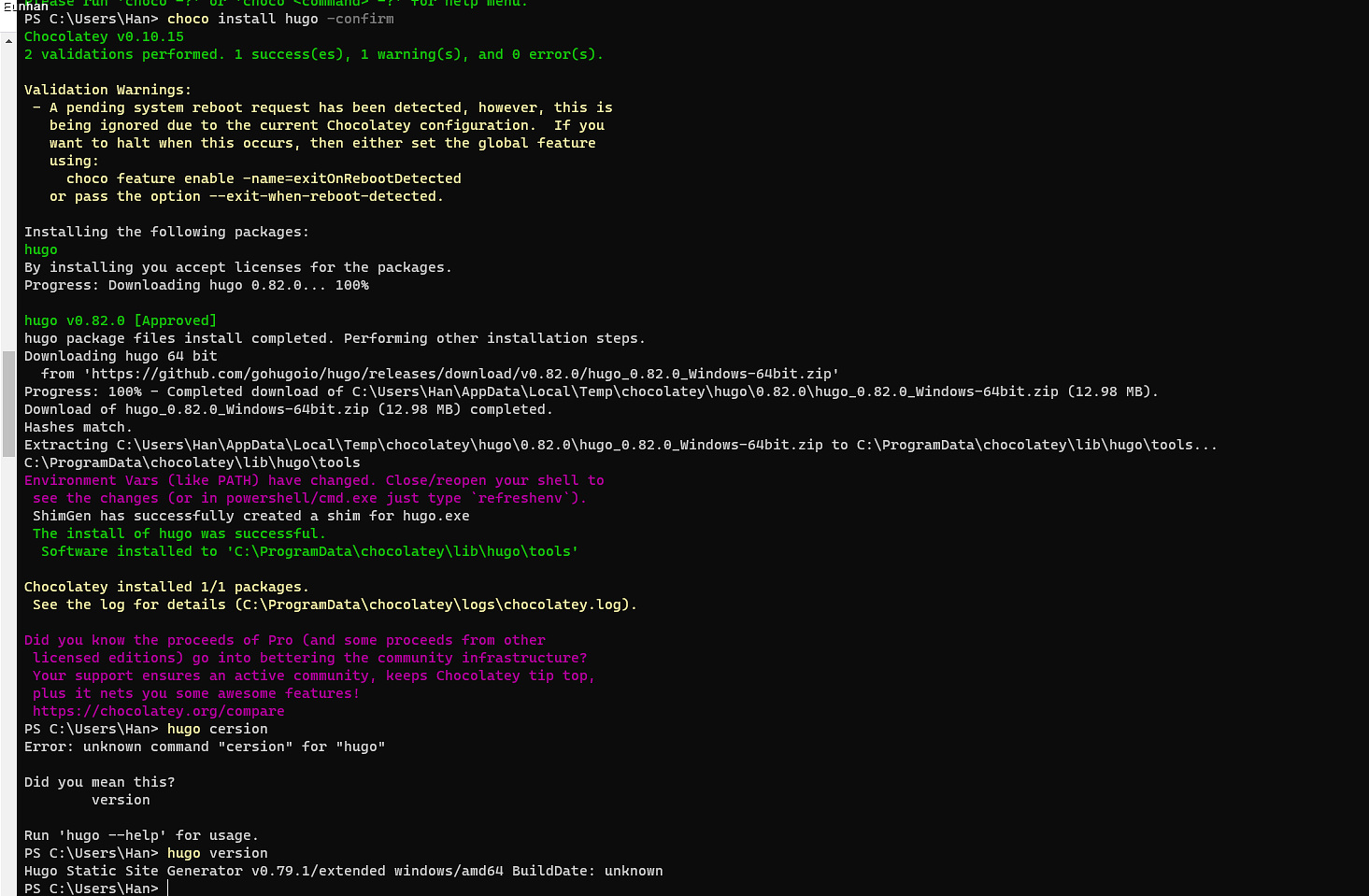This screenshot has height=896, width=1369.
Task: Click 'Downloading hugo 64 bit' line
Action: [x=121, y=356]
